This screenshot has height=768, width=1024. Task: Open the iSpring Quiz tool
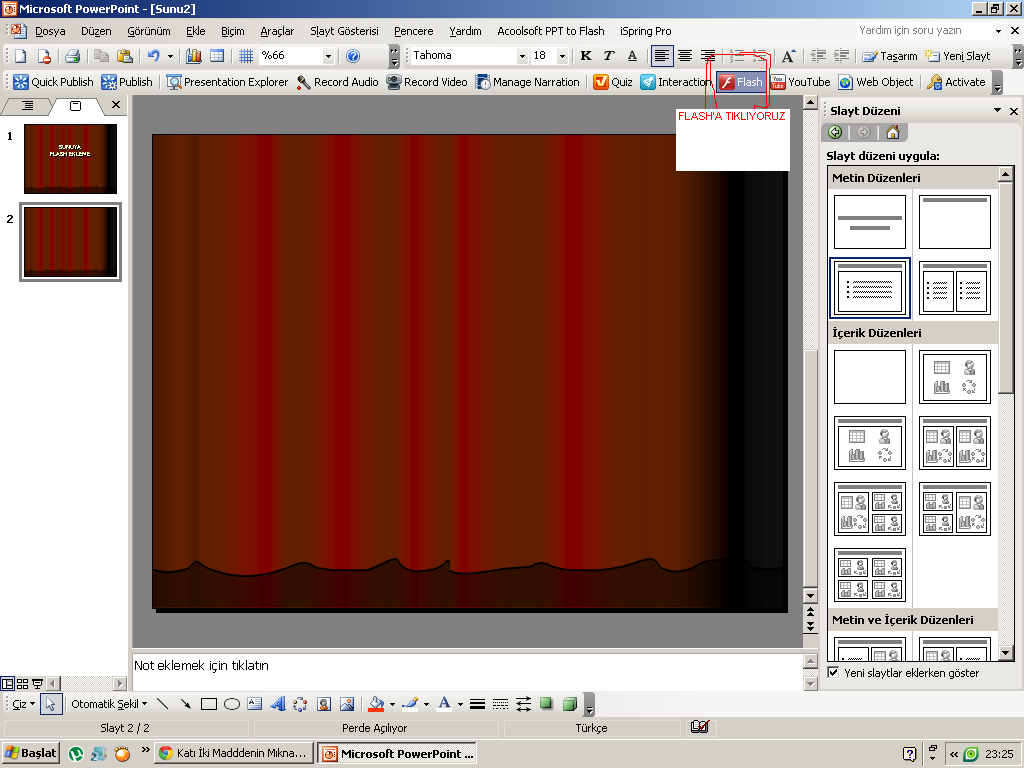tap(613, 82)
